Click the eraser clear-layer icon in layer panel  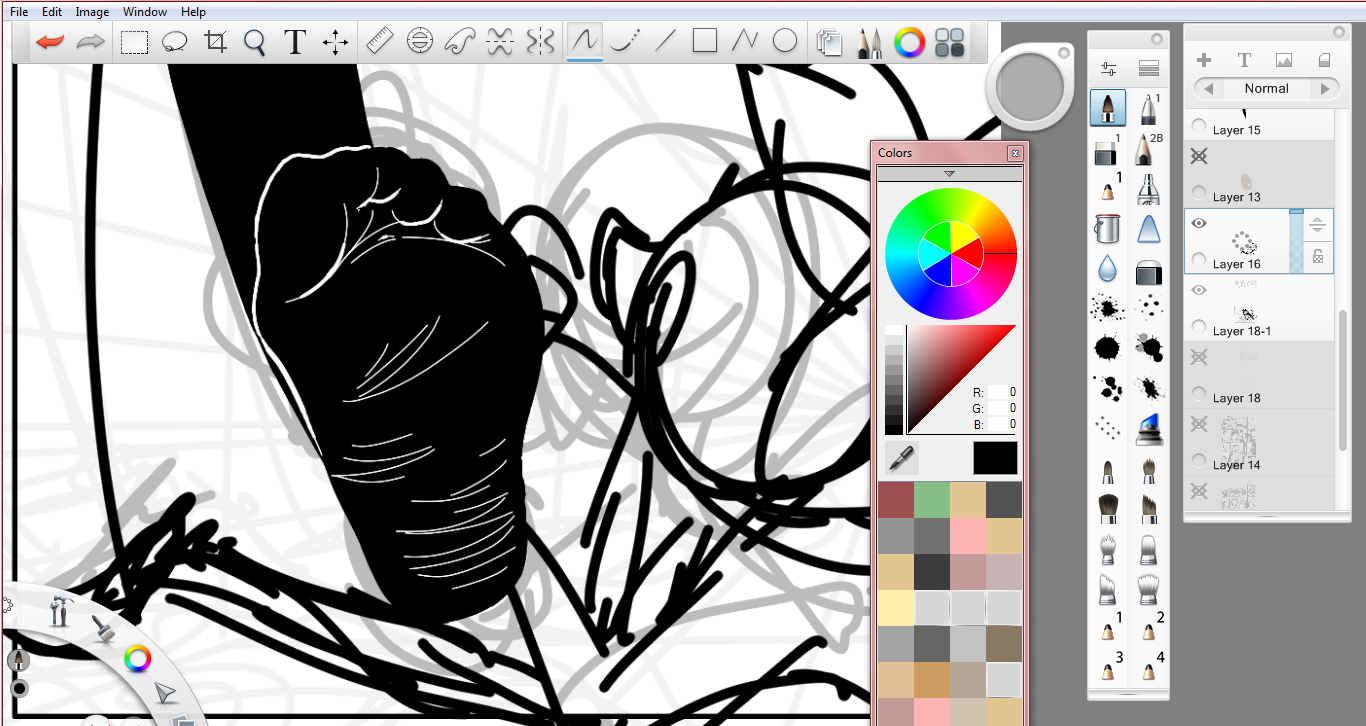(x=1325, y=61)
